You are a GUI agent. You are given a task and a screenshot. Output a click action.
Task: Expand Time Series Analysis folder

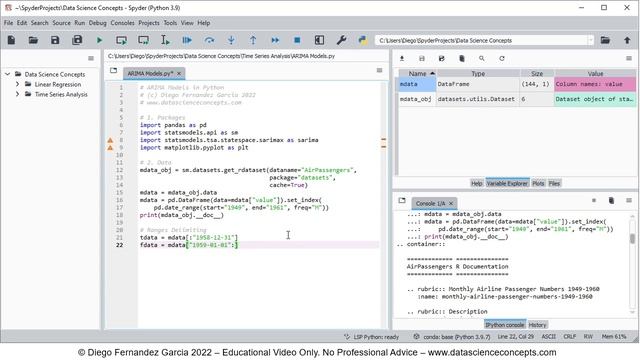pyautogui.click(x=17, y=94)
